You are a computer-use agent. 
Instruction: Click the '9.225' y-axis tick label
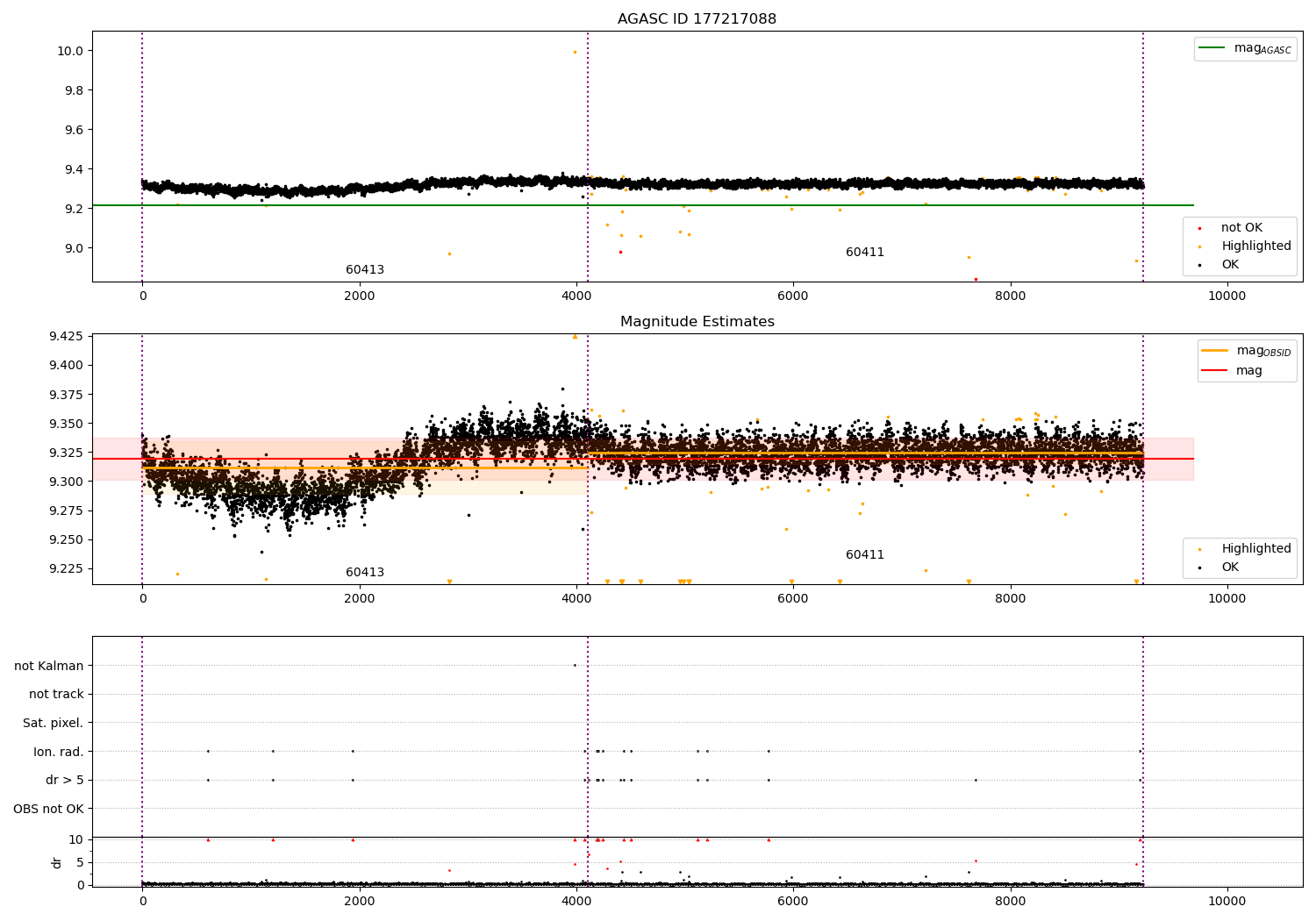coord(67,568)
